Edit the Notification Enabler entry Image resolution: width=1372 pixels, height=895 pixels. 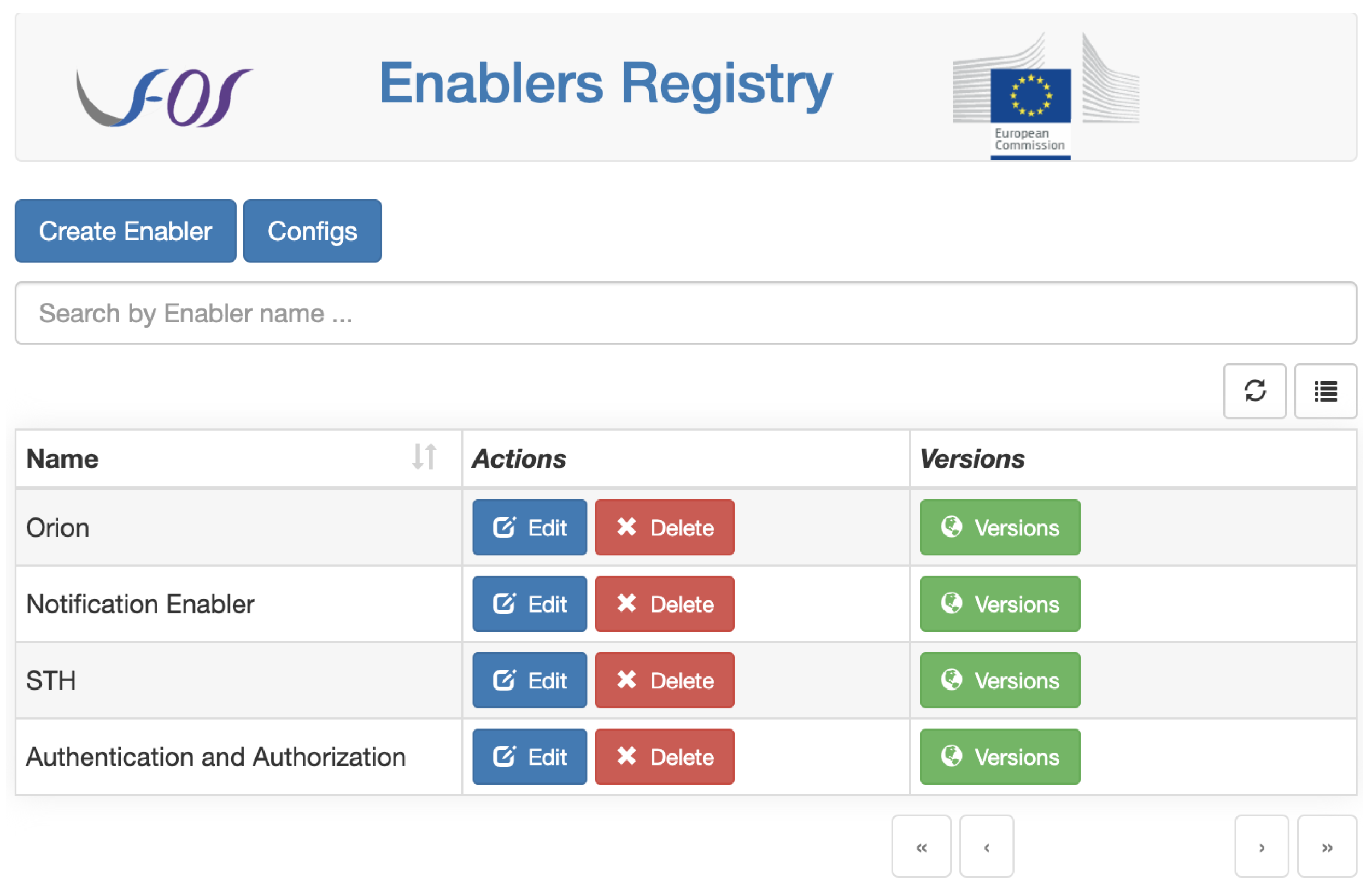529,604
